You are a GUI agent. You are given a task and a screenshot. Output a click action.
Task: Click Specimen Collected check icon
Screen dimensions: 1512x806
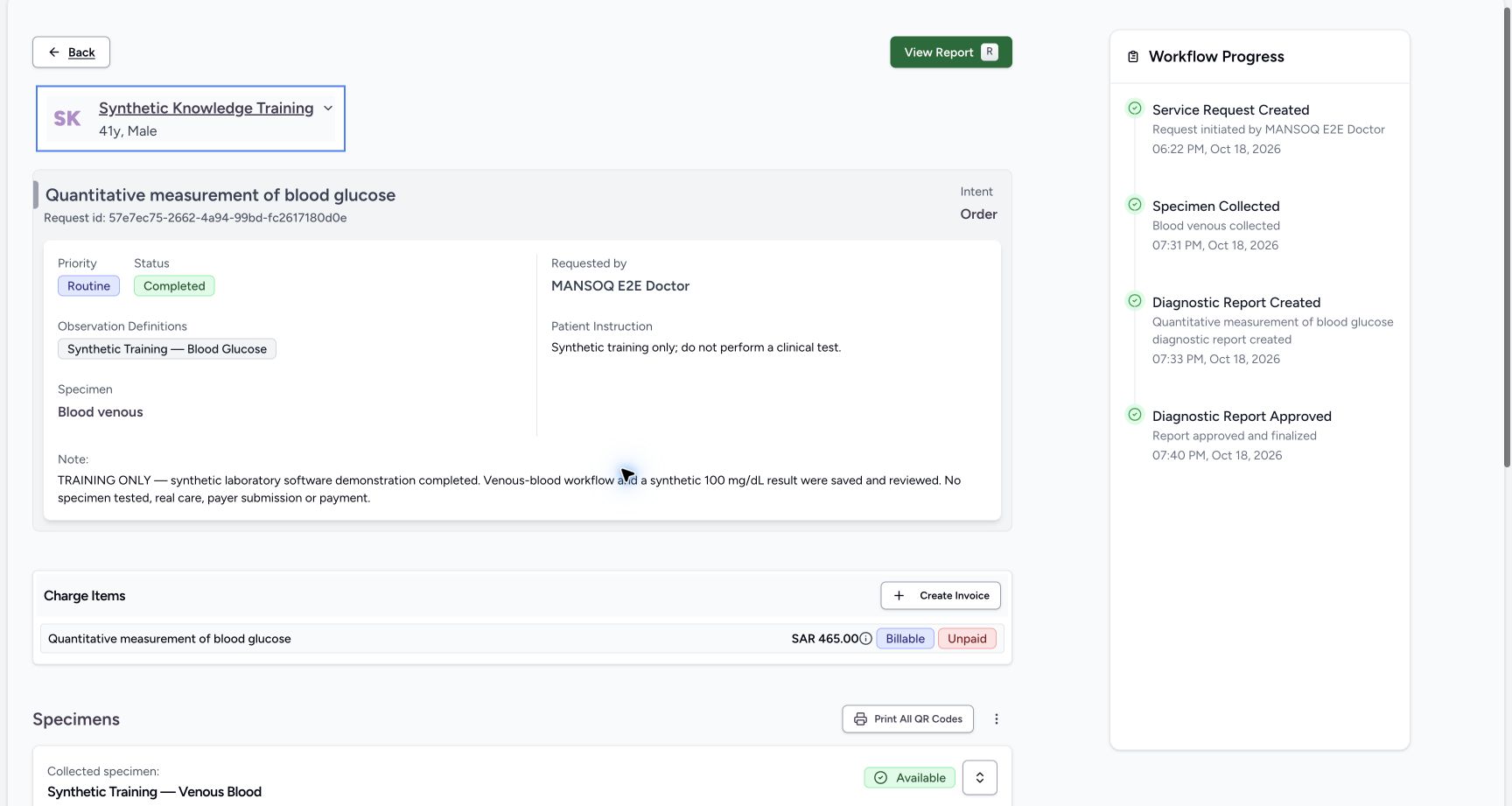point(1135,205)
